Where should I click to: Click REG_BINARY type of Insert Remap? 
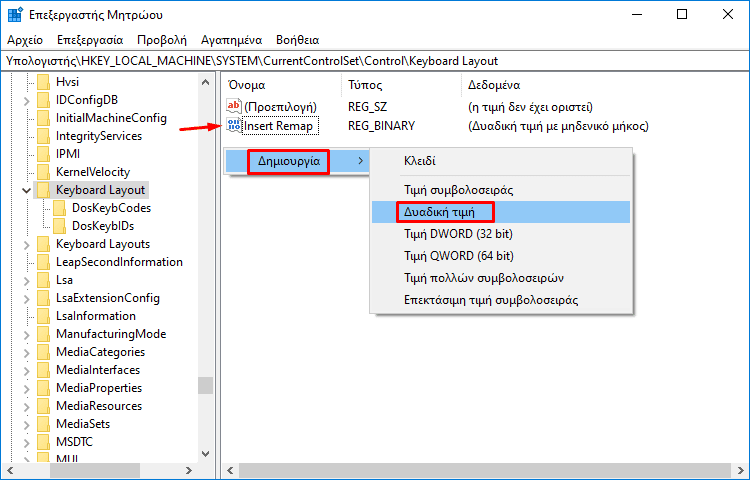(381, 126)
